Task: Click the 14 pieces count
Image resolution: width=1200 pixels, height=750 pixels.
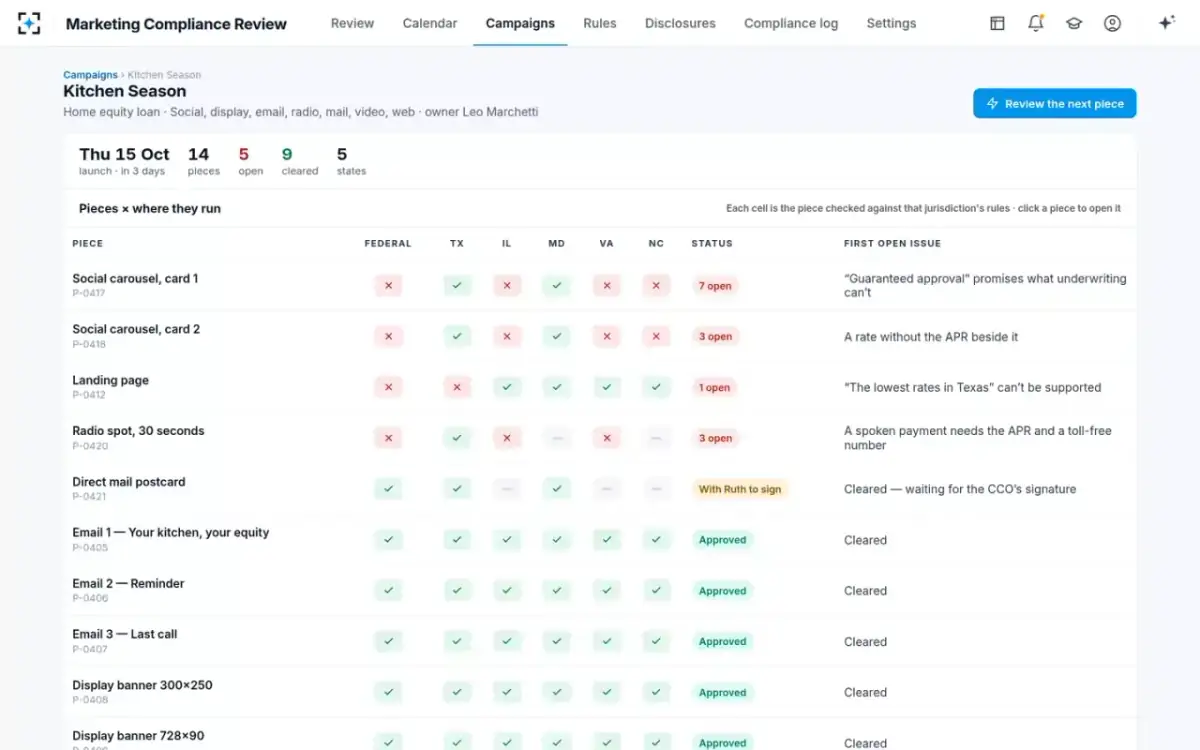Action: pyautogui.click(x=203, y=160)
